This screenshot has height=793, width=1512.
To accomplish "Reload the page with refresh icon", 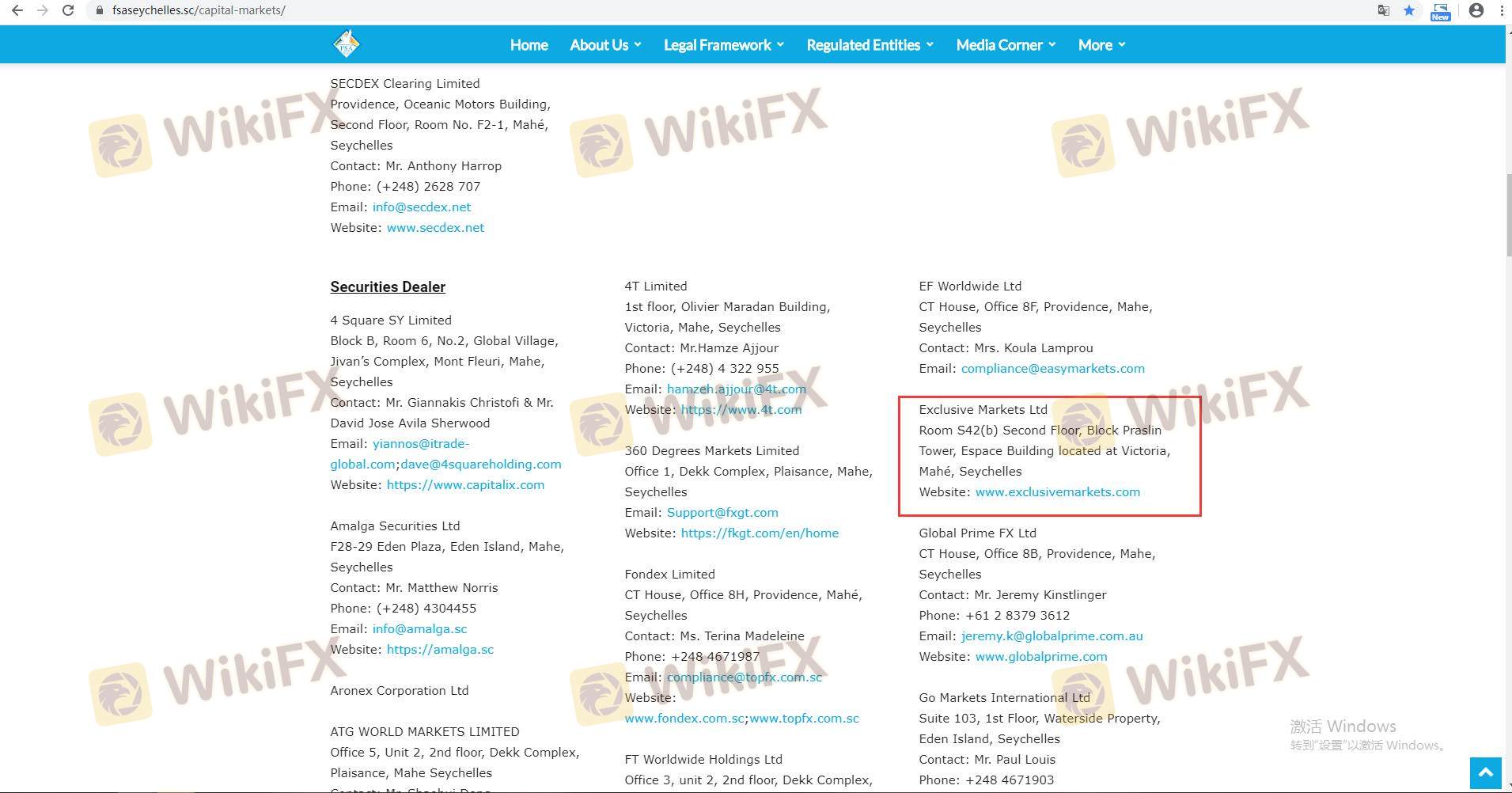I will click(68, 10).
